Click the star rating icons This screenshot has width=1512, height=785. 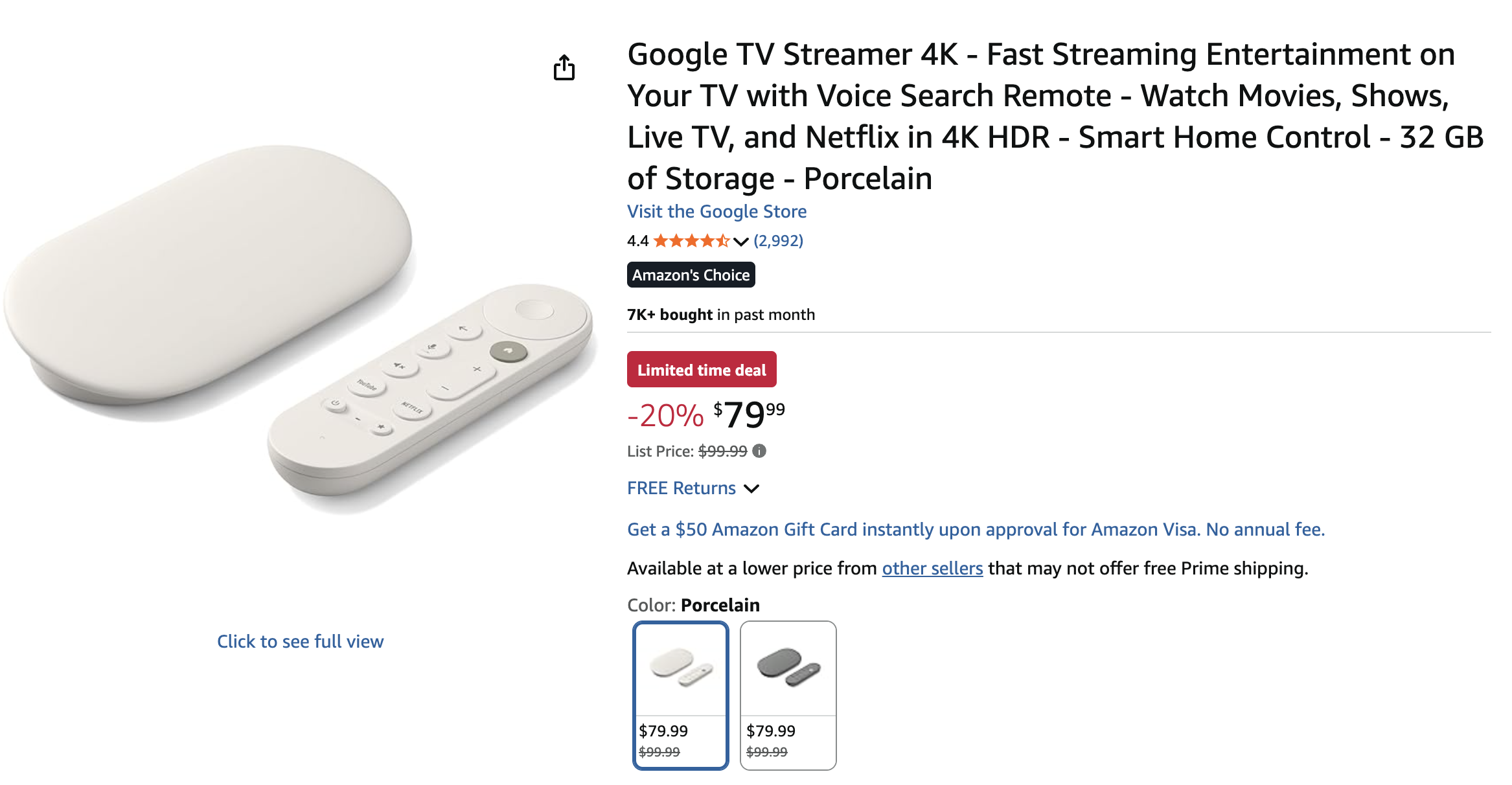coord(691,241)
